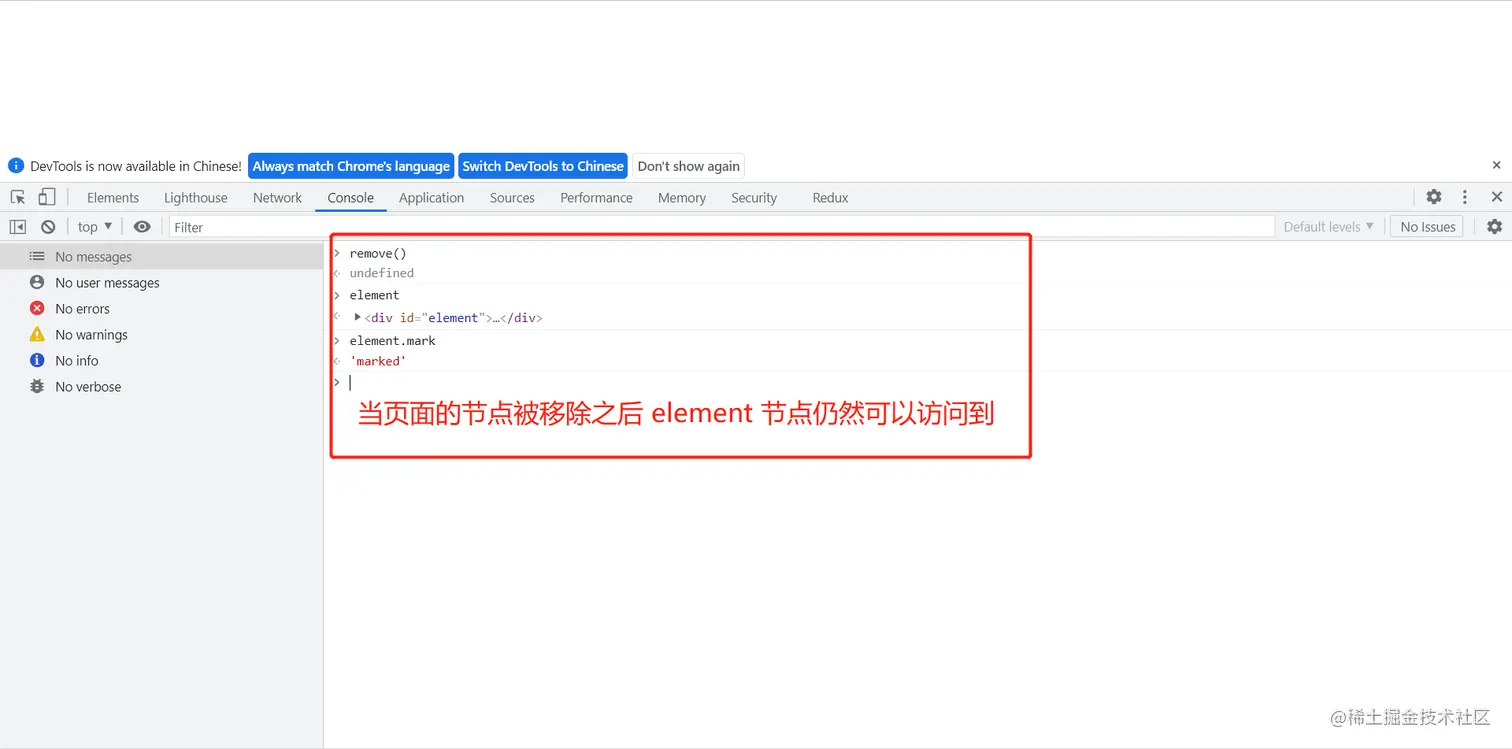Open the Default levels dropdown
The height and width of the screenshot is (749, 1512).
coord(1329,227)
